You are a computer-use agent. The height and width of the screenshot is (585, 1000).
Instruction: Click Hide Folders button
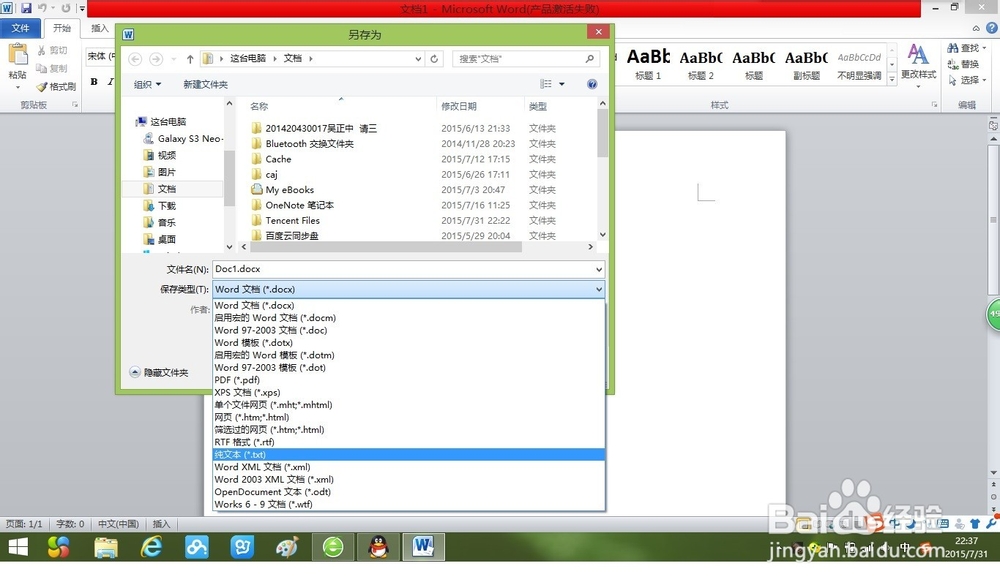[159, 373]
